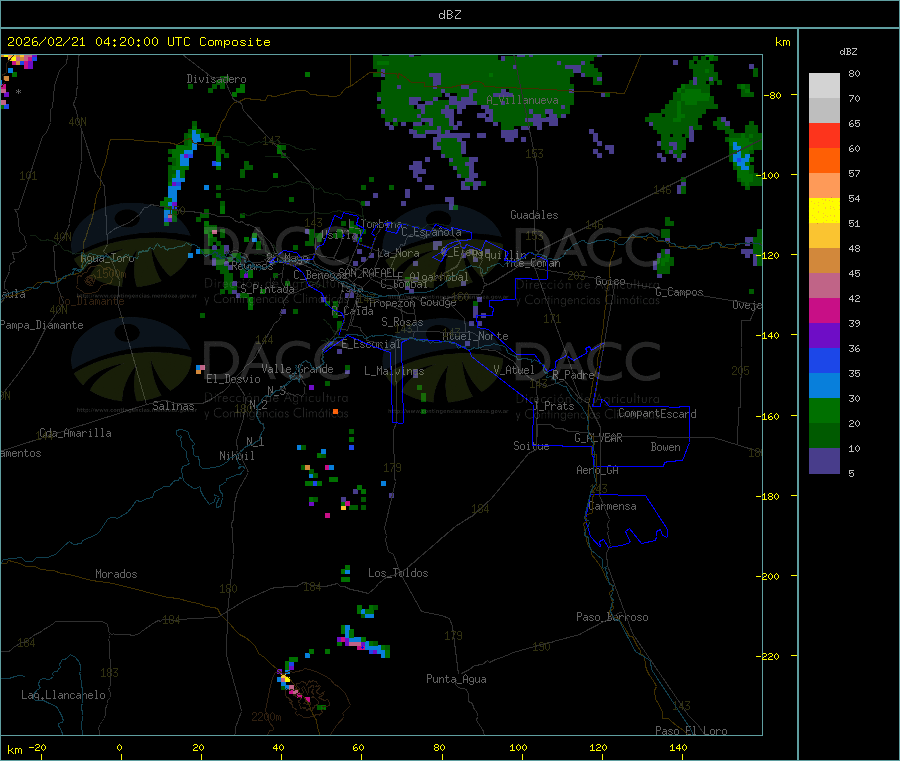Click the Agua_Toro label
Viewport: 900px width, 761px height.
pyautogui.click(x=107, y=258)
